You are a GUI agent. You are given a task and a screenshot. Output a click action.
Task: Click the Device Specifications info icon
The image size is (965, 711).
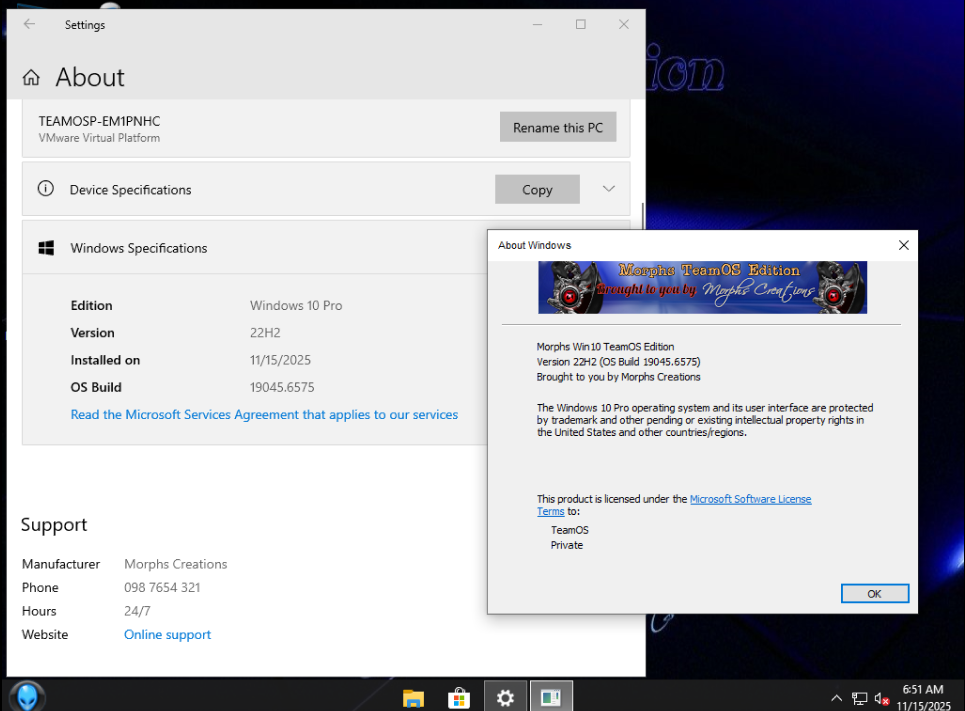click(x=45, y=189)
